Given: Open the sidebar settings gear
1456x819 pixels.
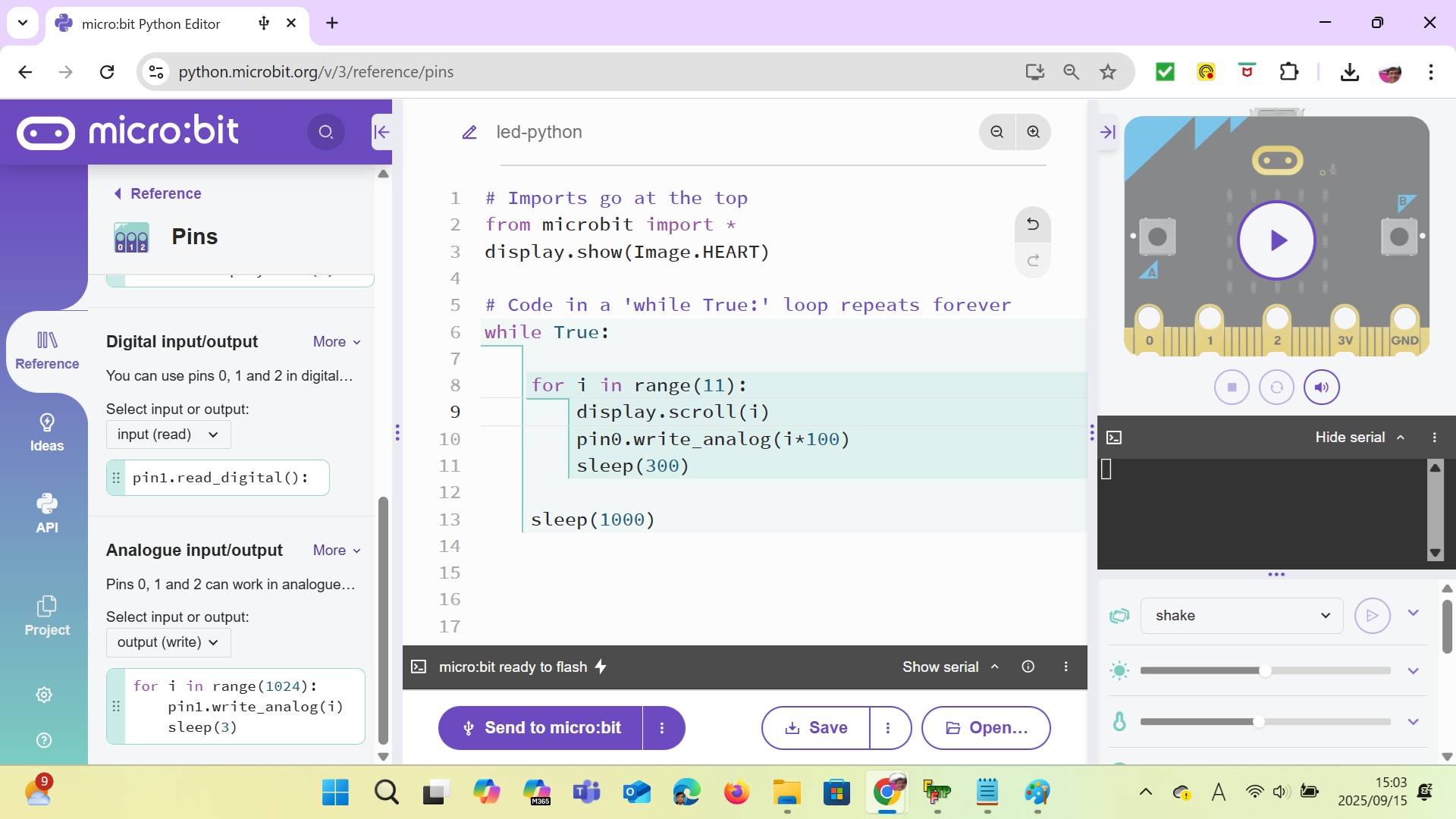Looking at the screenshot, I should (x=44, y=695).
